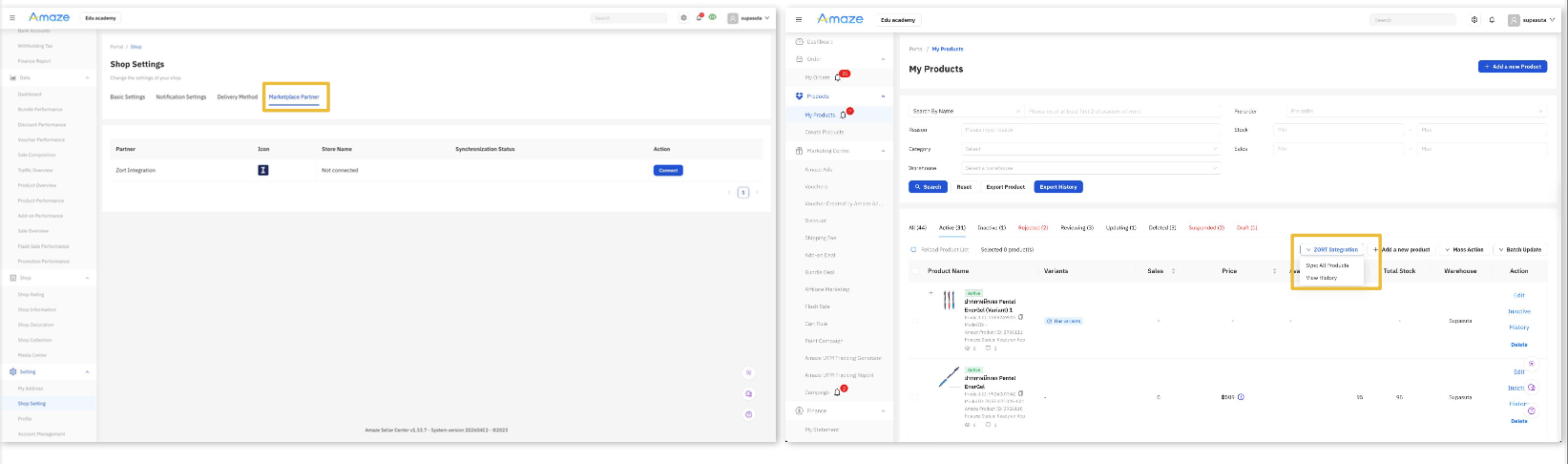The height and width of the screenshot is (464, 1568).
Task: Open notification bell in Shop Settings header
Action: point(699,17)
